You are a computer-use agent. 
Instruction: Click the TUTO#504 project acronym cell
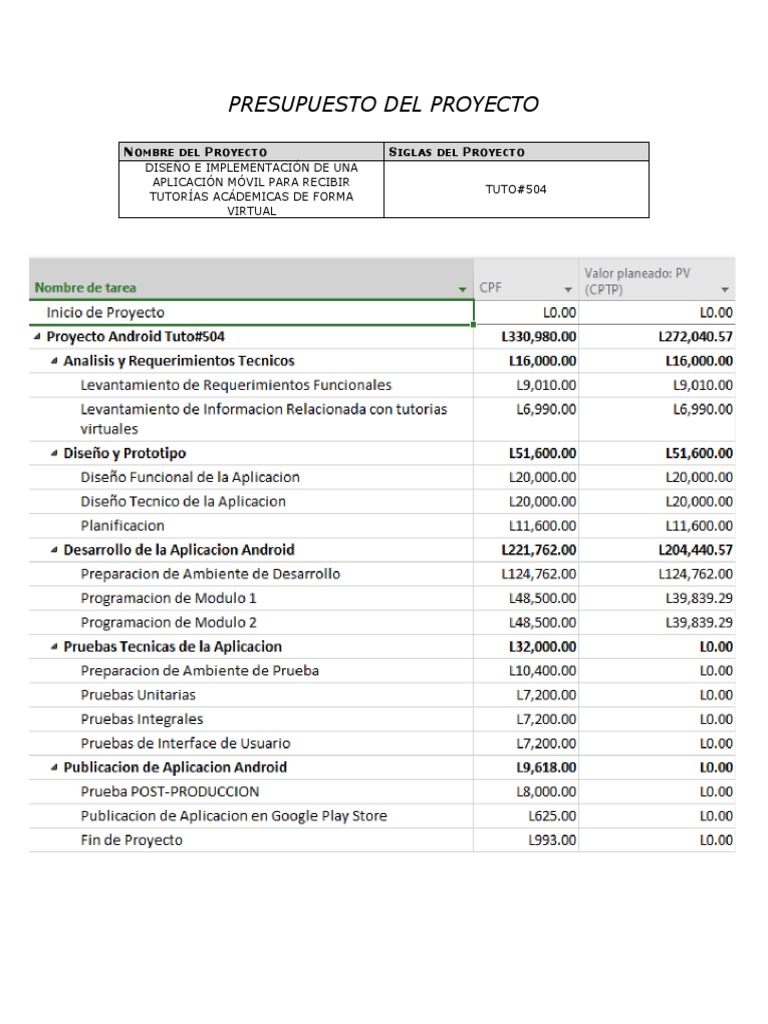[517, 189]
